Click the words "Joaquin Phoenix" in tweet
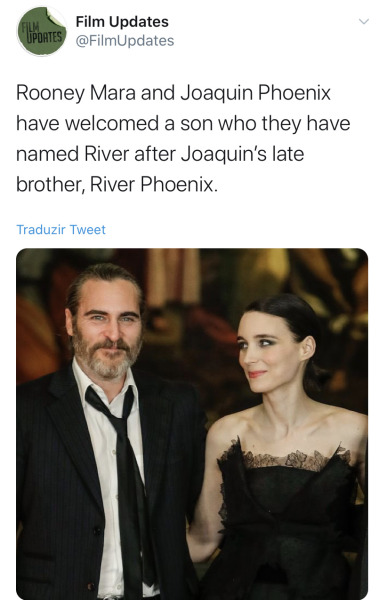The height and width of the screenshot is (600, 387). [255, 93]
